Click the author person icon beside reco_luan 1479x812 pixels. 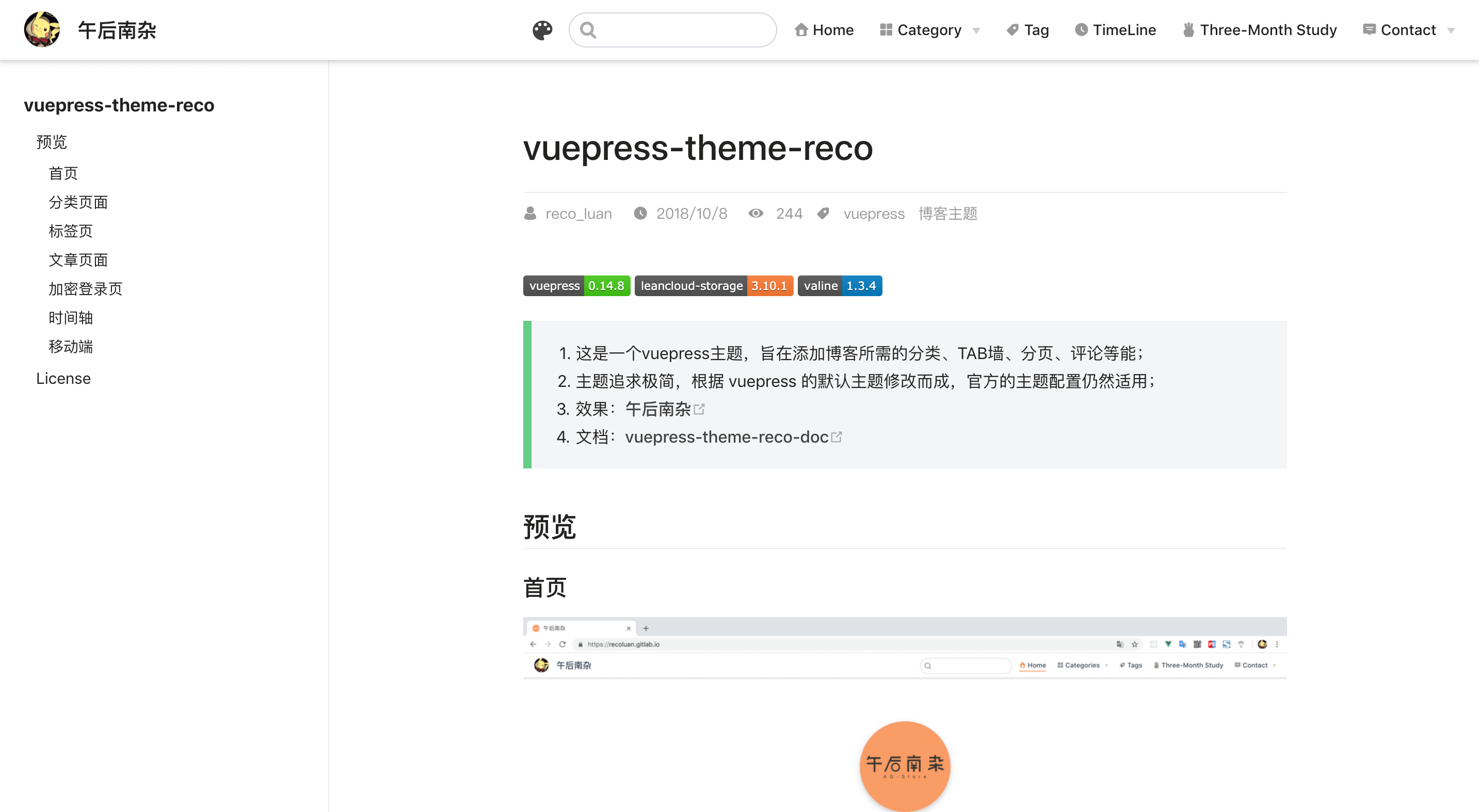tap(530, 214)
